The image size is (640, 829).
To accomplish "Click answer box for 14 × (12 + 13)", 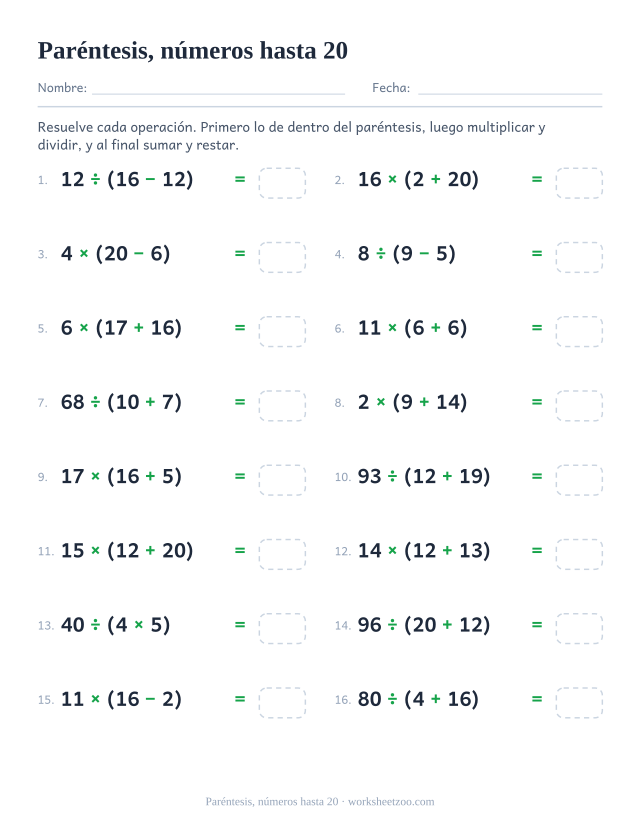I will (x=579, y=554).
